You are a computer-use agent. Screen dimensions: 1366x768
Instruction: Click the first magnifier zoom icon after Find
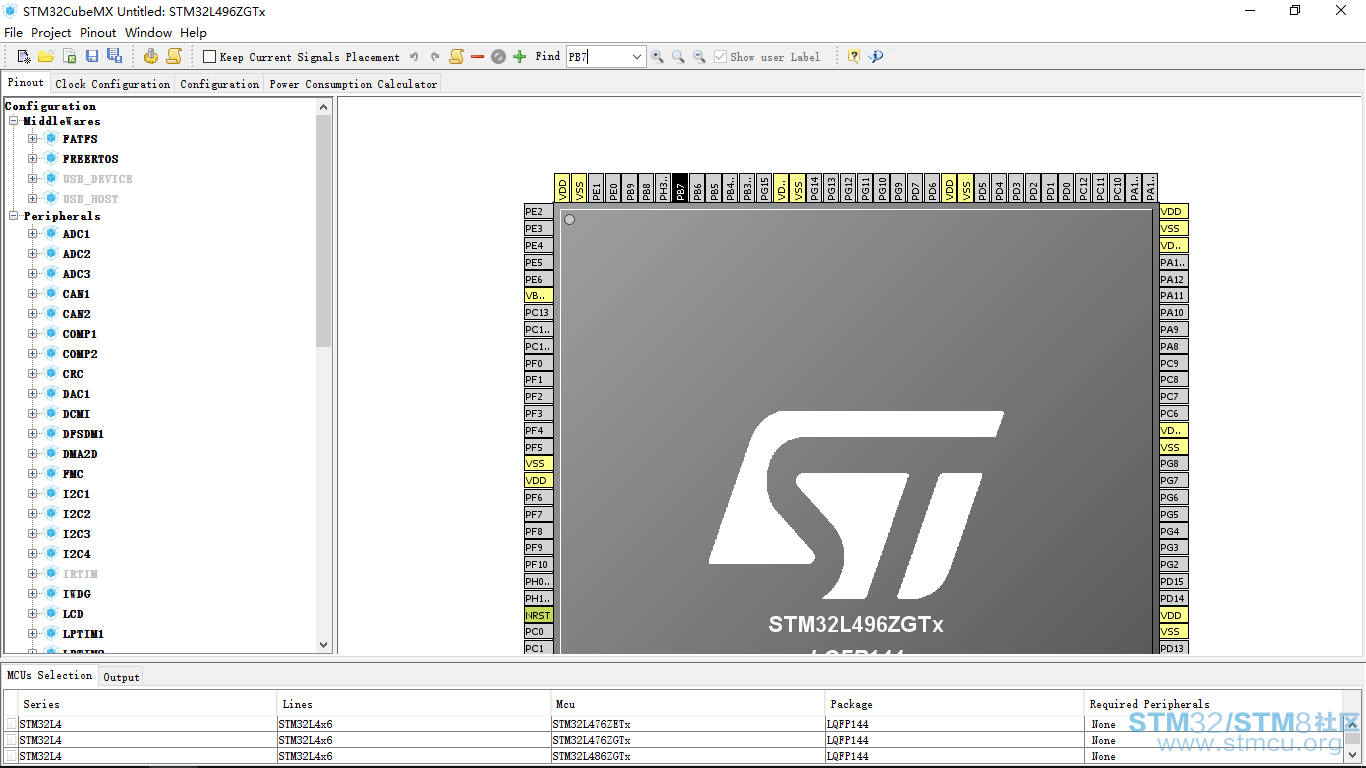click(657, 57)
